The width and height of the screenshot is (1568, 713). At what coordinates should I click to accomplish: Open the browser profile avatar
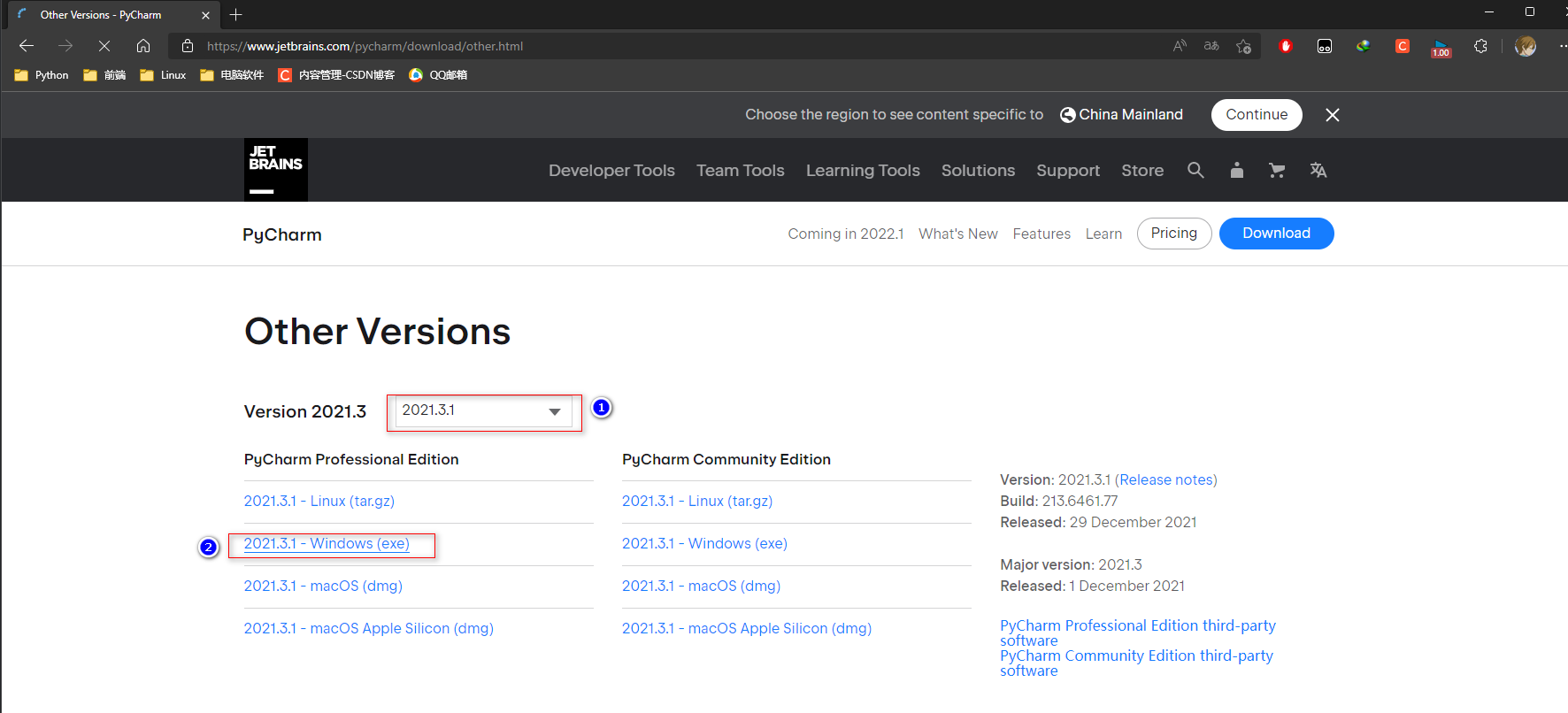(x=1526, y=46)
